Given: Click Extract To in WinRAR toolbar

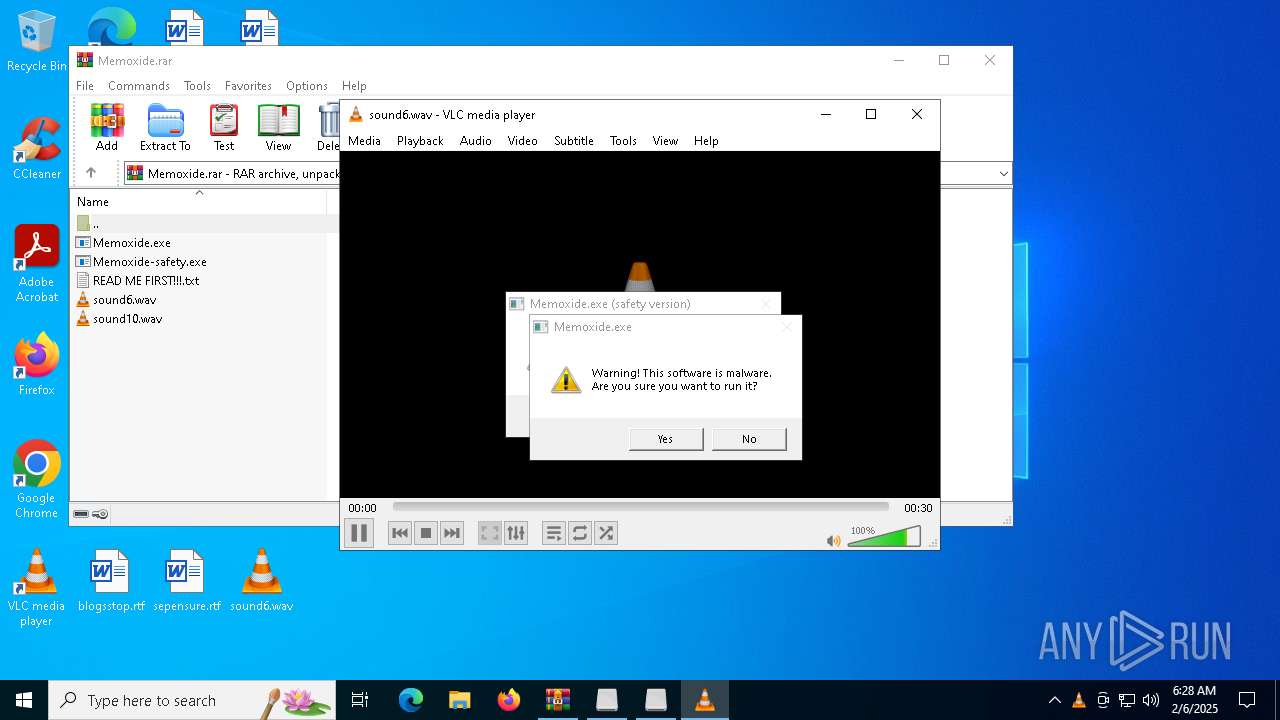Looking at the screenshot, I should click(165, 128).
